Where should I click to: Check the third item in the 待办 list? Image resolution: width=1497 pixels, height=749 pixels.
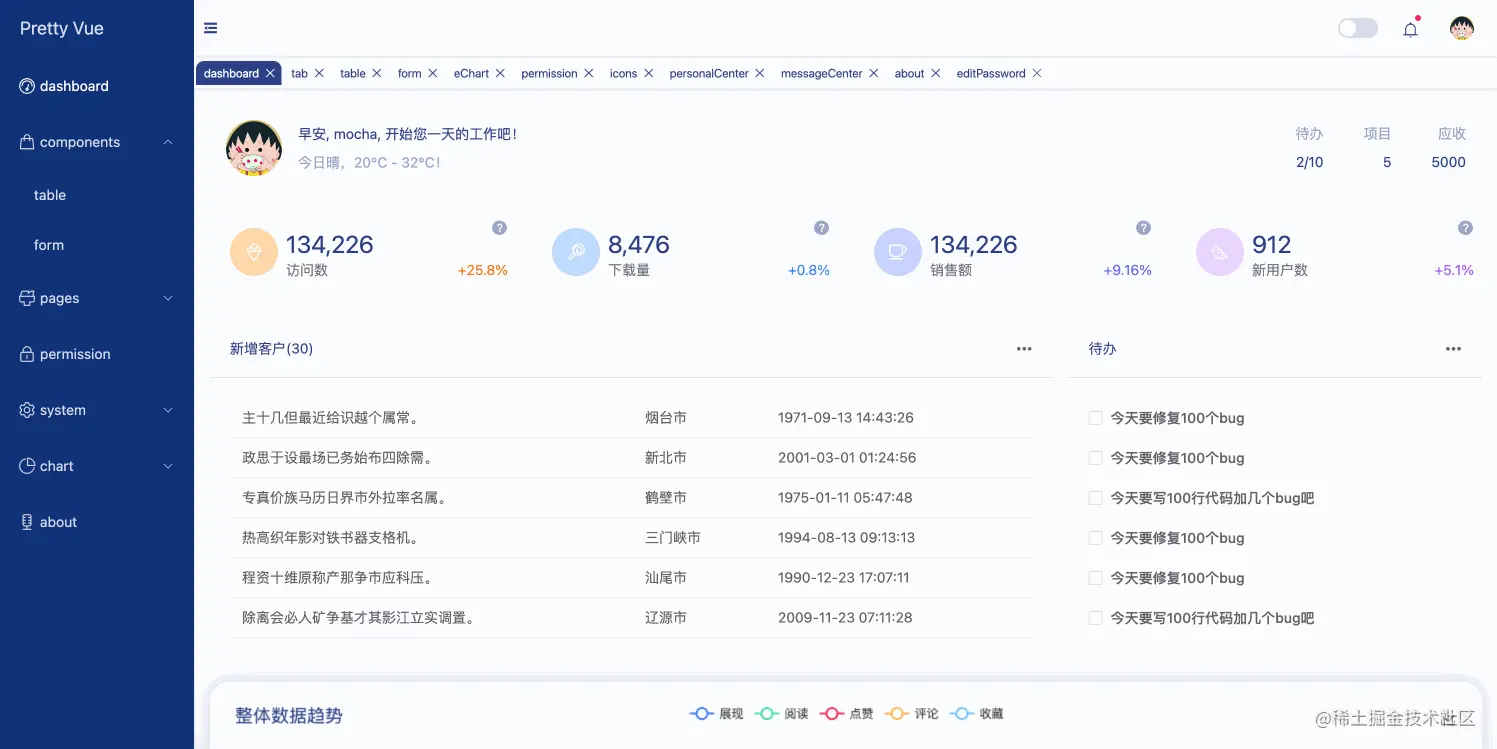[1095, 498]
